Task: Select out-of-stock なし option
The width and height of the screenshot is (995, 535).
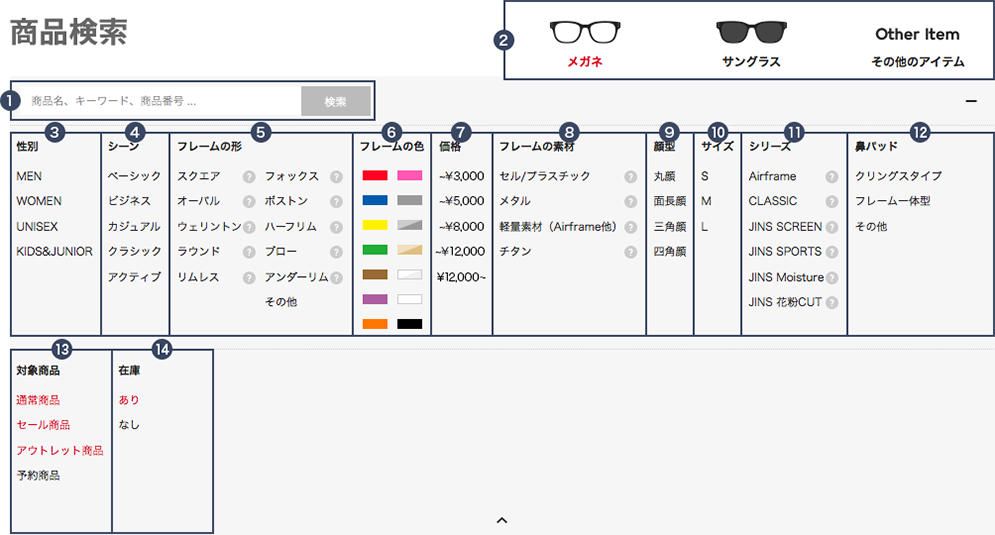Action: (x=129, y=425)
